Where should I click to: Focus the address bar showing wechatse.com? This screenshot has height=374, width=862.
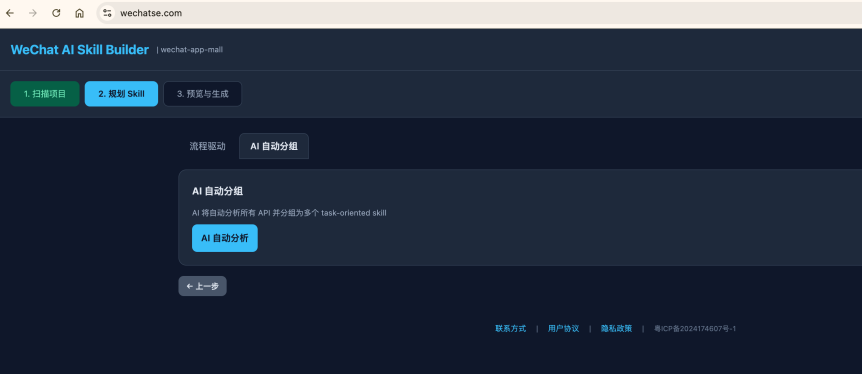[478, 13]
